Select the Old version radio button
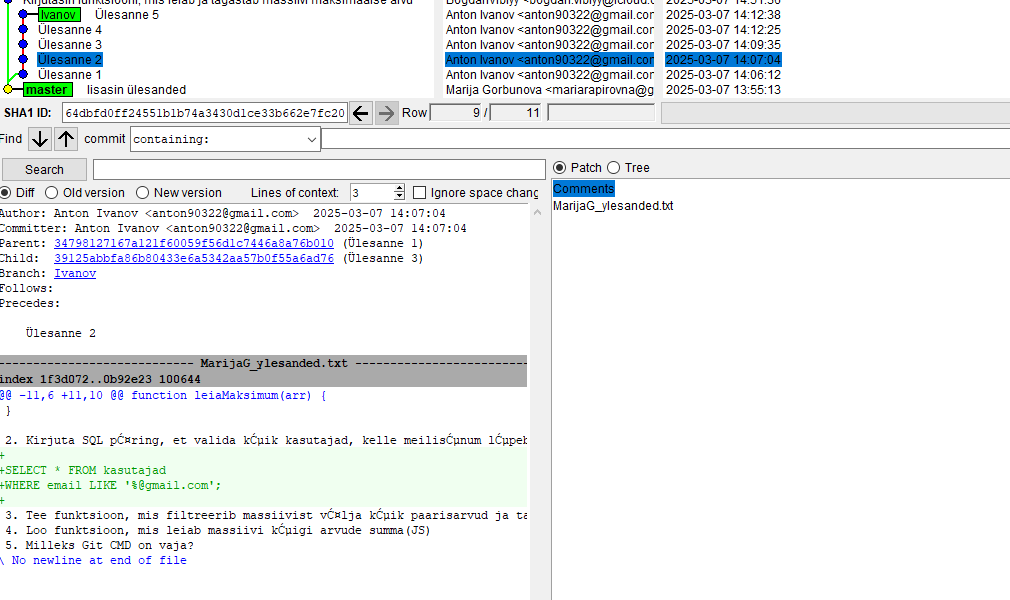This screenshot has width=1010, height=600. click(53, 193)
